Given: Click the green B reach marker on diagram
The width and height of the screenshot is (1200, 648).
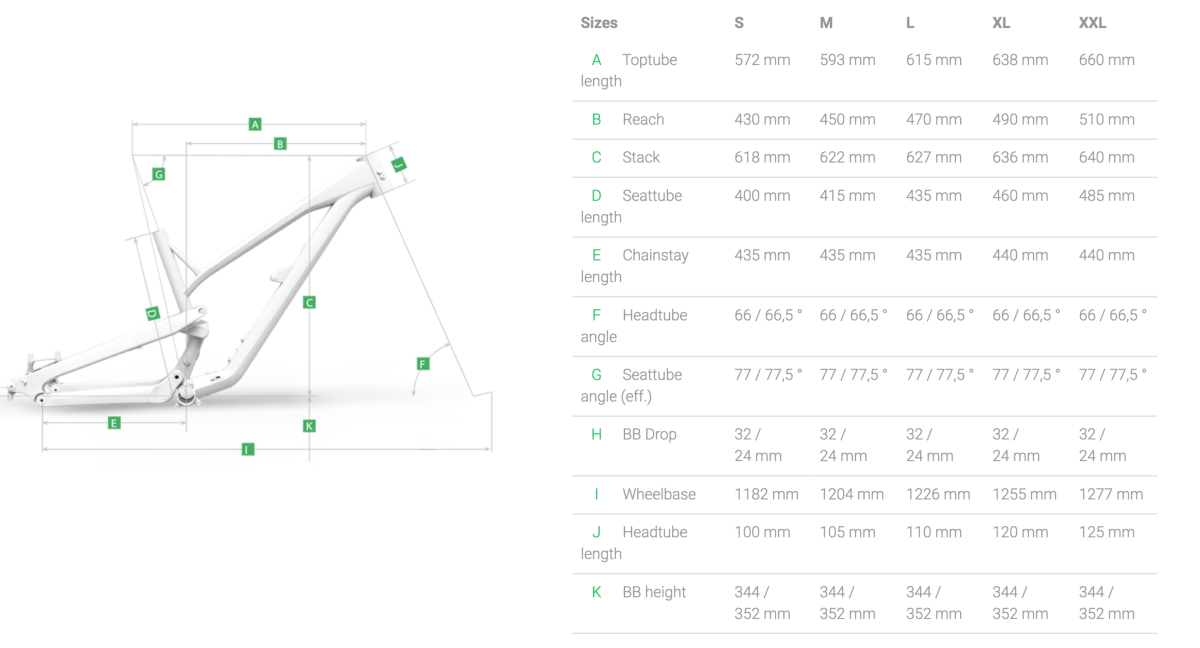Looking at the screenshot, I should click(280, 144).
